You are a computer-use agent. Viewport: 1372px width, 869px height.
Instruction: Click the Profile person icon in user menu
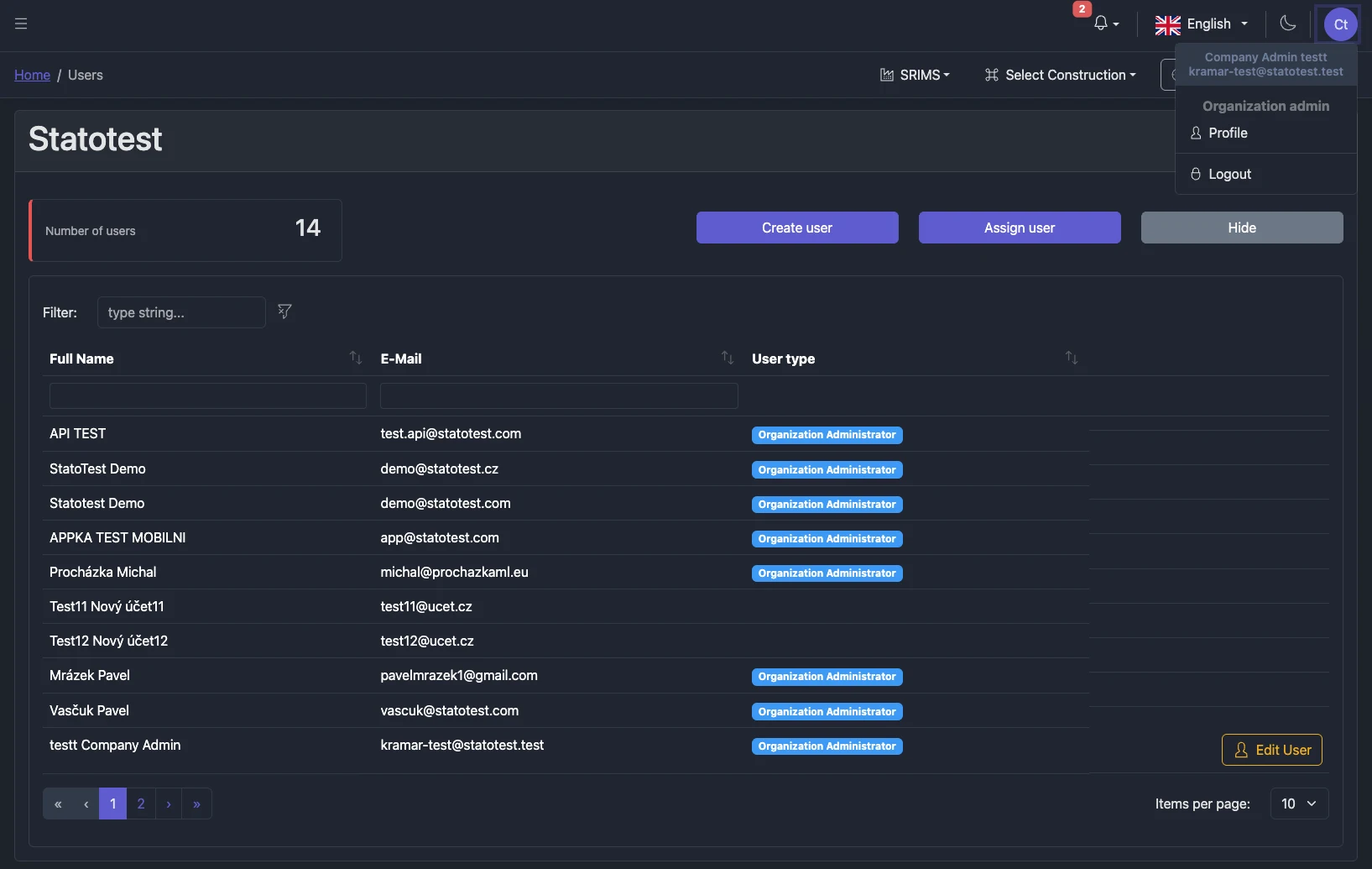(1197, 133)
